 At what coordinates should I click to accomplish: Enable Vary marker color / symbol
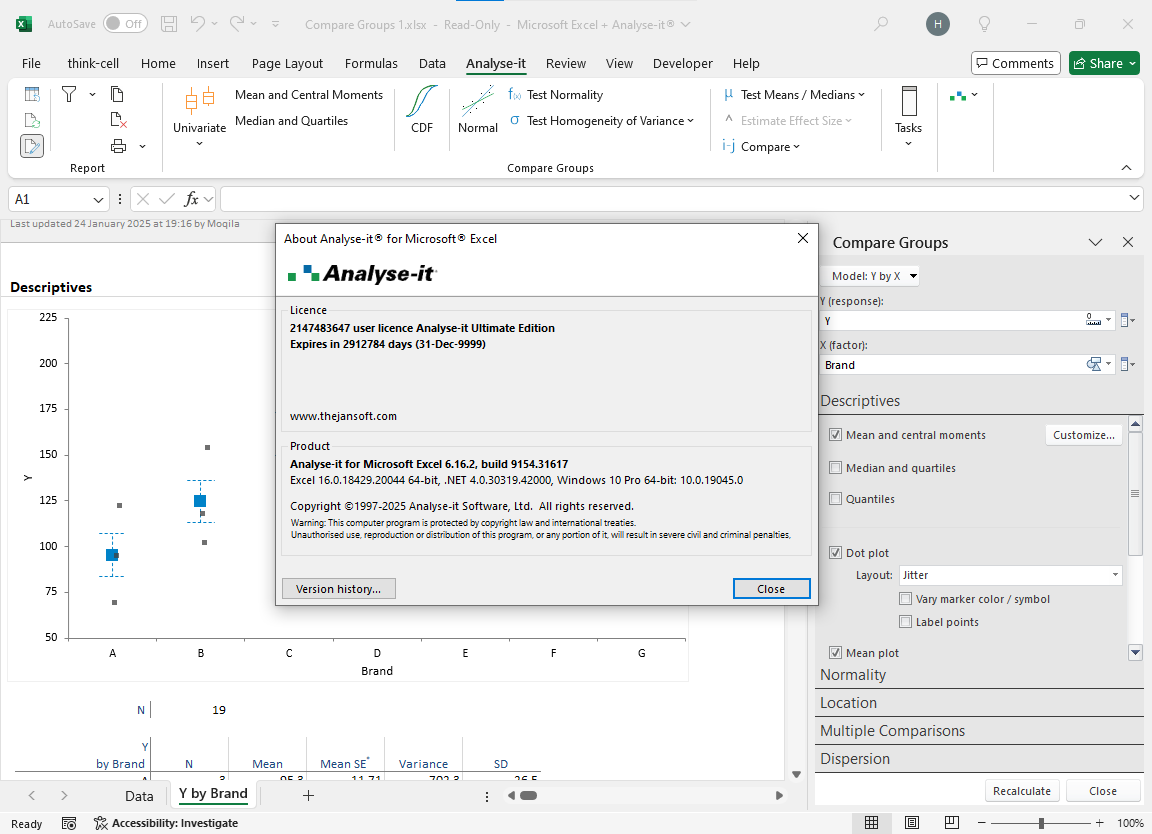point(906,598)
